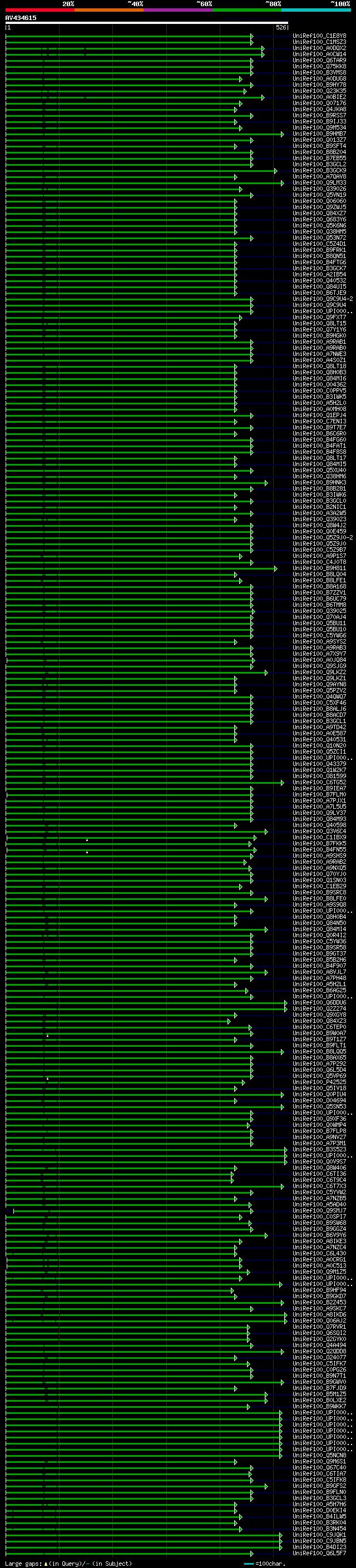This screenshot has height=1568, width=356.
Task: Select the UniRef100_Q3V6C4 label
Action: tap(319, 832)
